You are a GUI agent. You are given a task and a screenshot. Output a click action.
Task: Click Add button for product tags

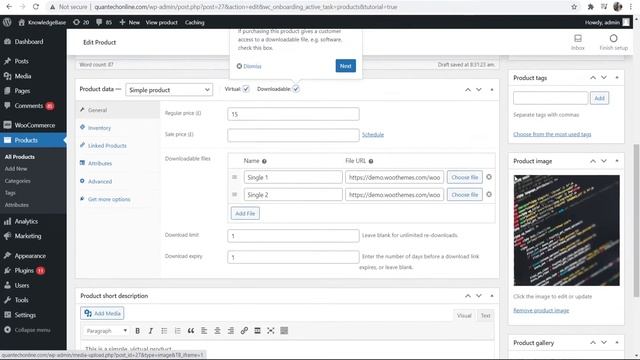pos(599,98)
